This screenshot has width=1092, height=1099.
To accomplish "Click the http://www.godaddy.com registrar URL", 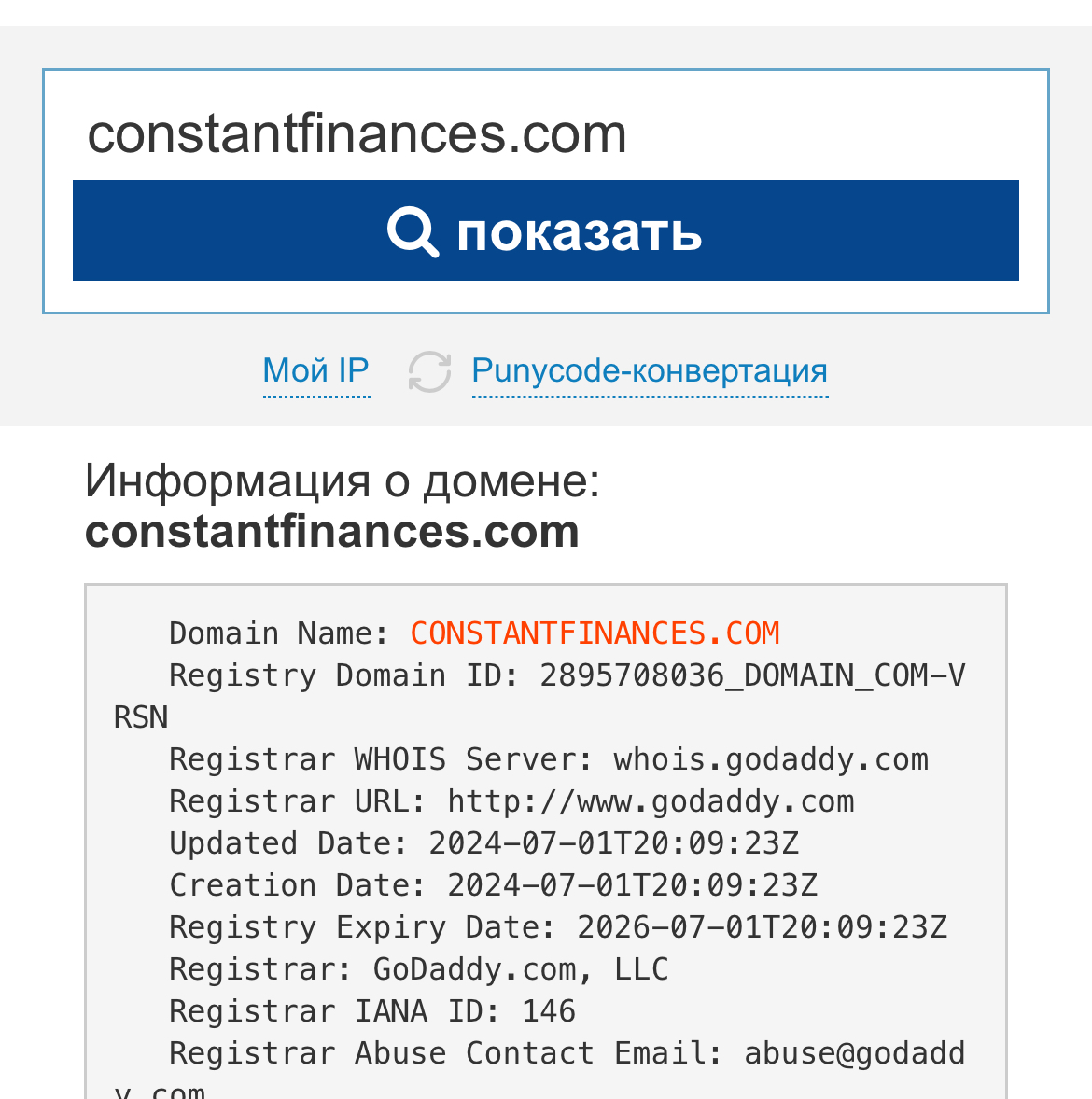I will point(651,801).
